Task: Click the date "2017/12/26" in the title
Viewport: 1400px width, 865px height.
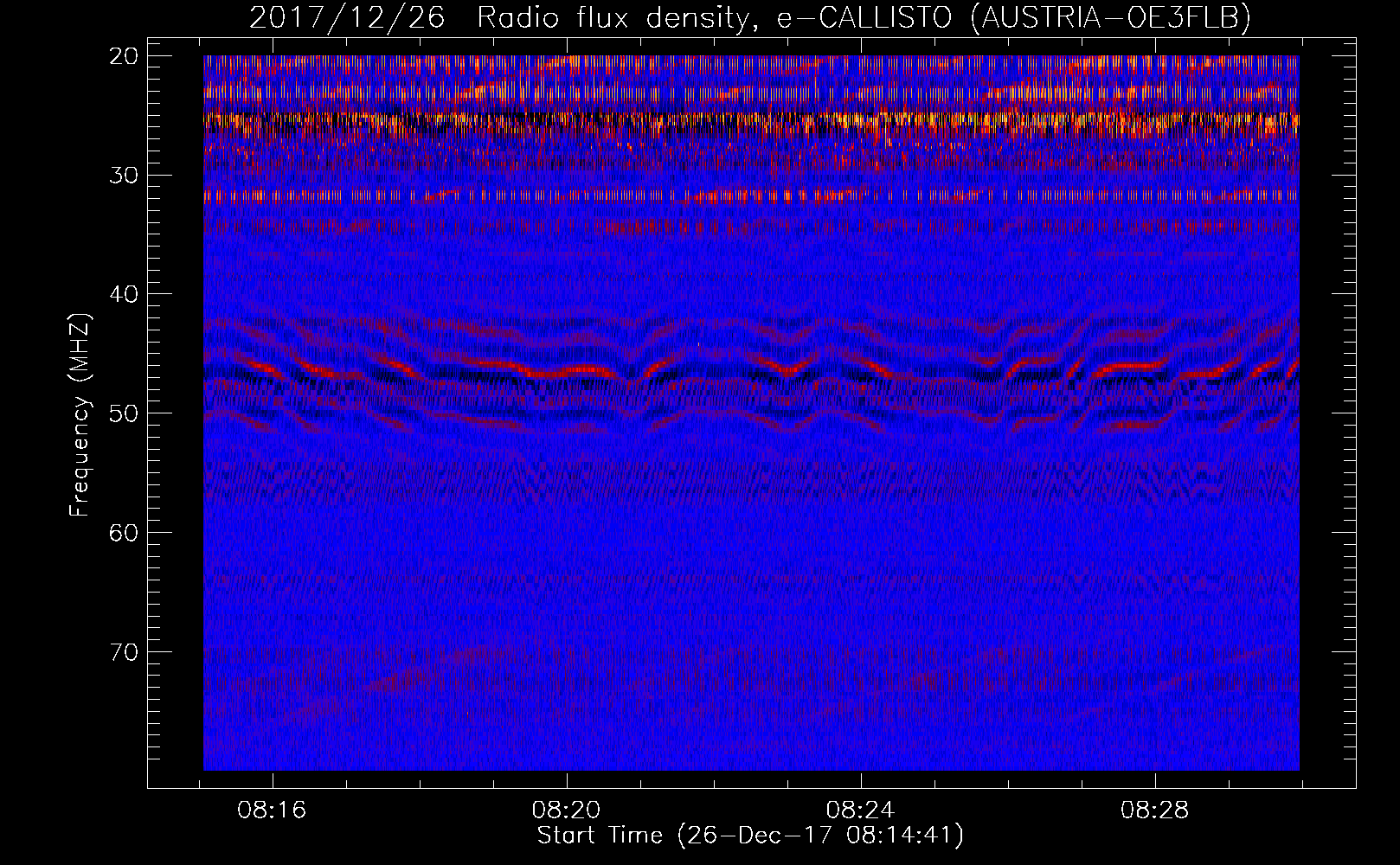Action: click(347, 18)
